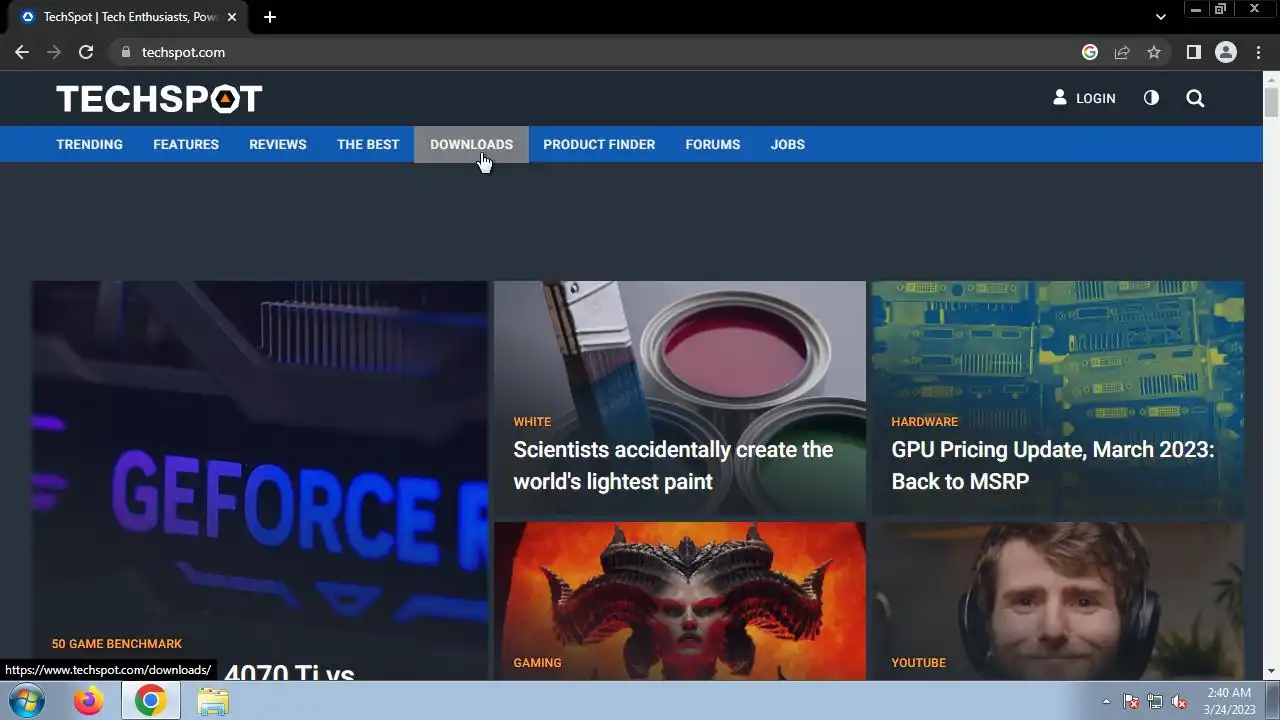Image resolution: width=1280 pixels, height=720 pixels.
Task: Click the network tray icon
Action: (x=1155, y=701)
